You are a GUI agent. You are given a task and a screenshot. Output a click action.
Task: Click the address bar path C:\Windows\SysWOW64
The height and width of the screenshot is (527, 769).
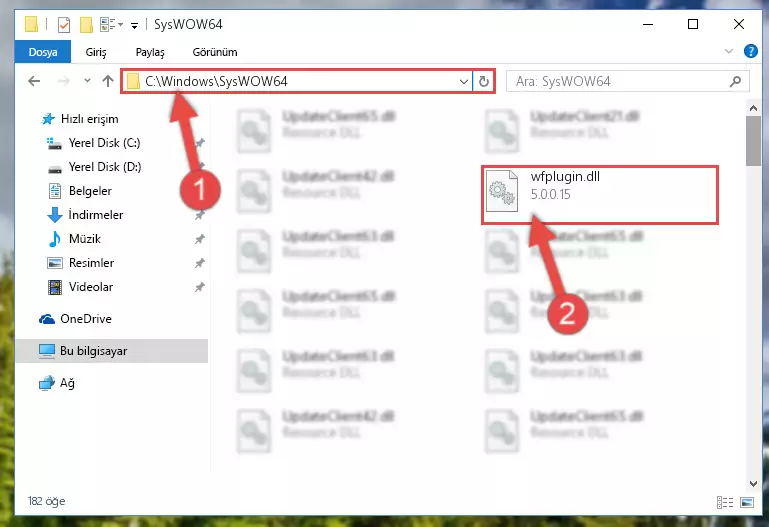point(216,81)
